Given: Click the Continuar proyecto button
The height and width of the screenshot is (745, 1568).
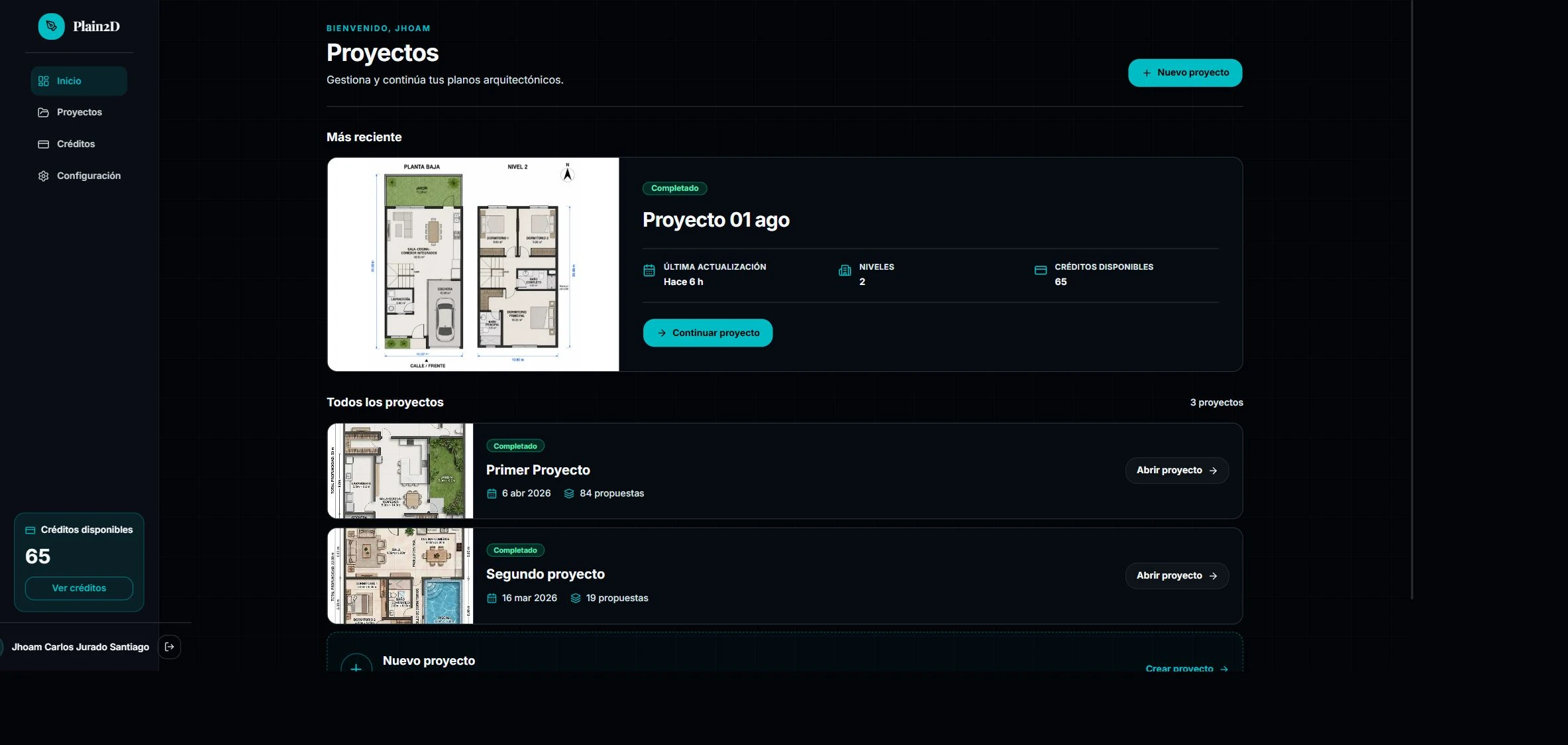Looking at the screenshot, I should 707,333.
